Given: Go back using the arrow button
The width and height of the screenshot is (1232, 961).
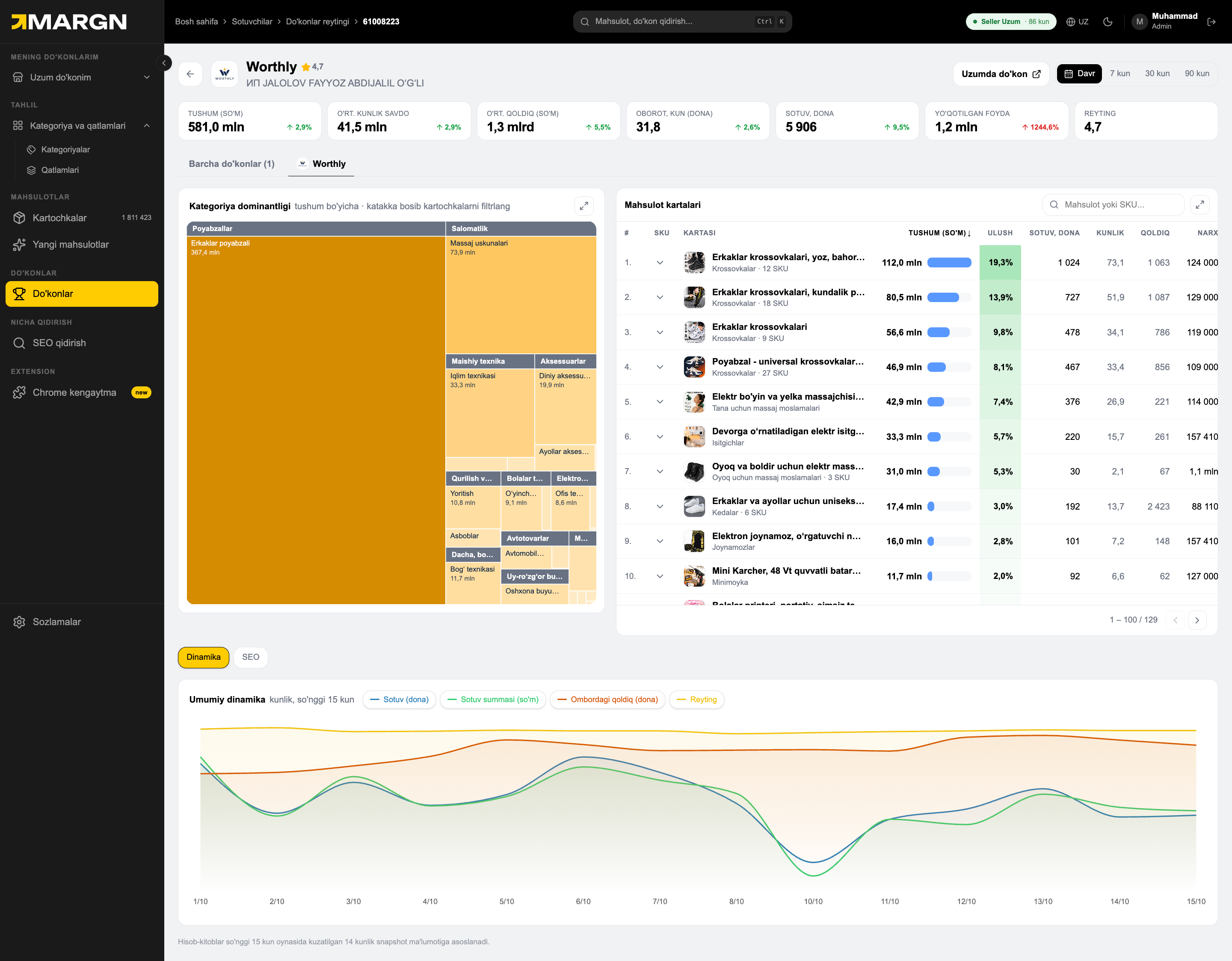Looking at the screenshot, I should pyautogui.click(x=190, y=74).
